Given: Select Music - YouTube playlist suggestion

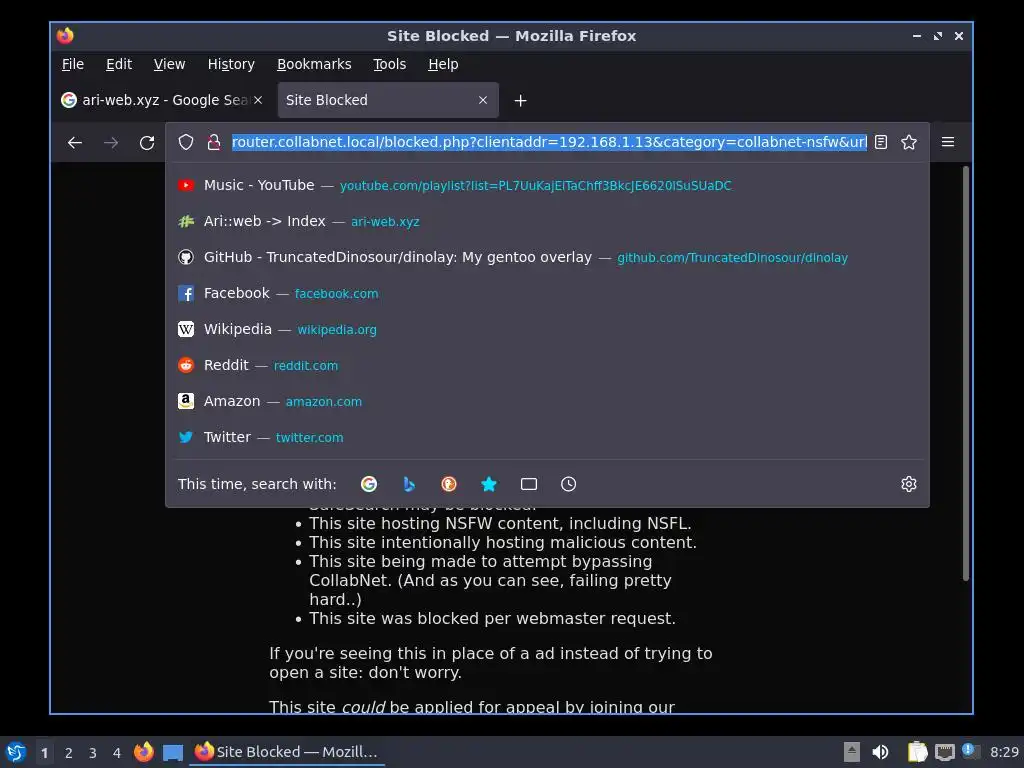Looking at the screenshot, I should click(x=547, y=185).
